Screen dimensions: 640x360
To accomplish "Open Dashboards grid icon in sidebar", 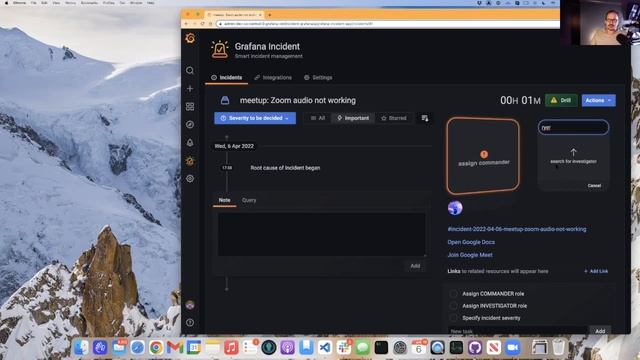I will (190, 107).
